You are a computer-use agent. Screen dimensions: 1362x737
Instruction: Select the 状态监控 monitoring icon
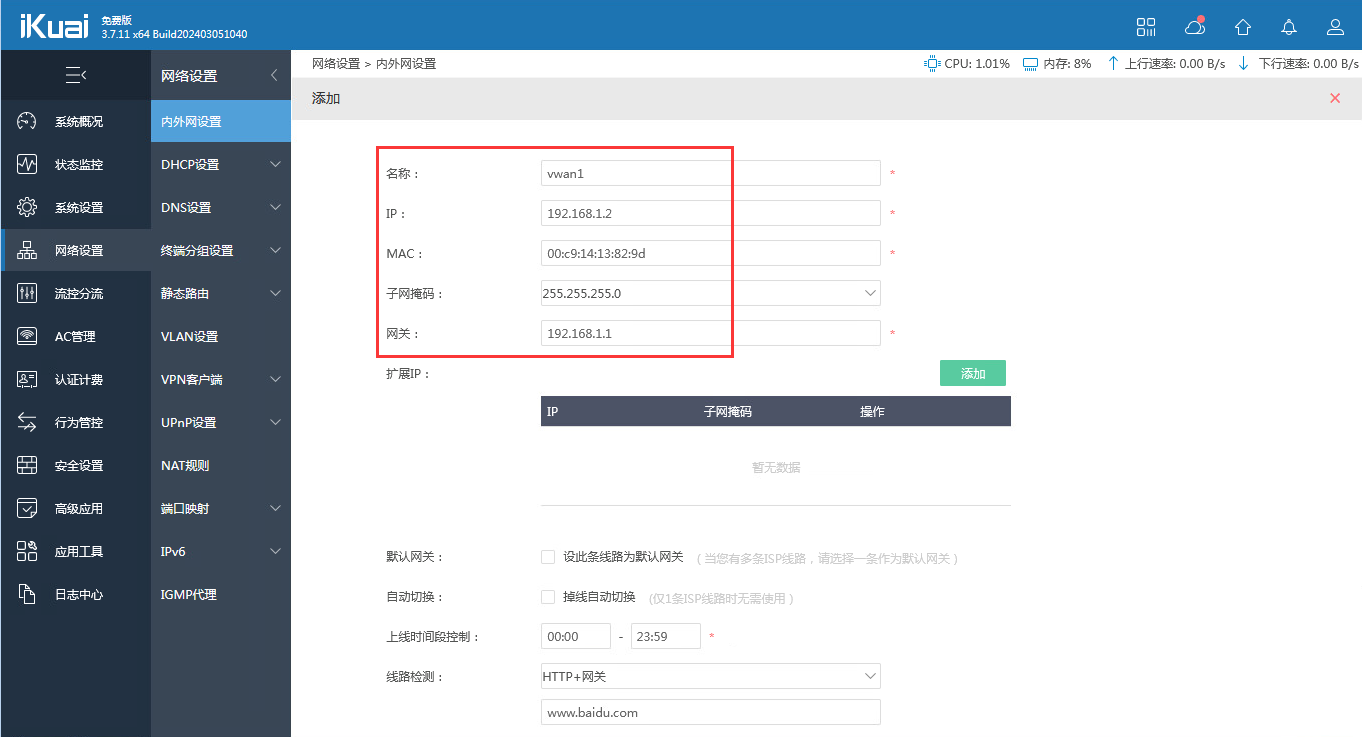pyautogui.click(x=76, y=164)
